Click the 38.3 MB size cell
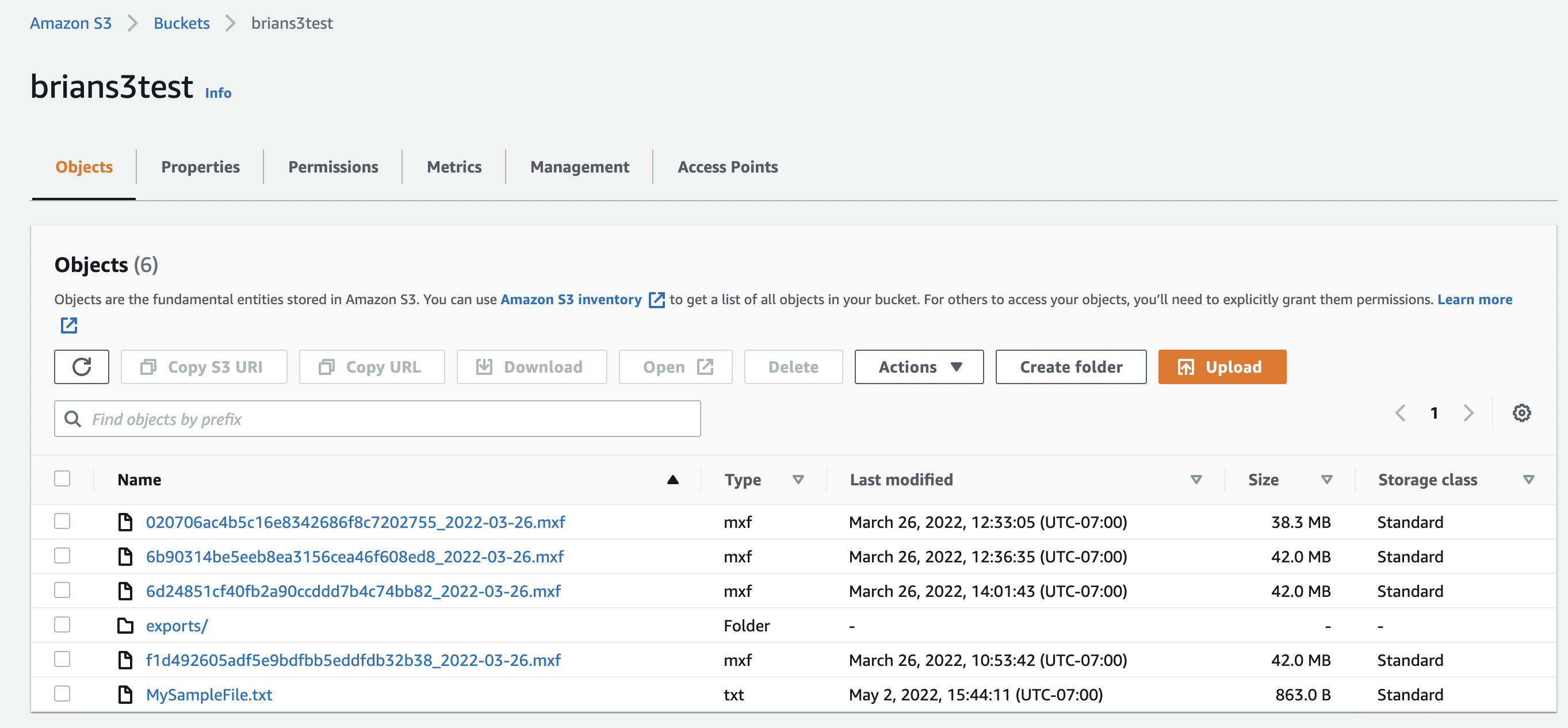The image size is (1568, 728). click(1301, 522)
